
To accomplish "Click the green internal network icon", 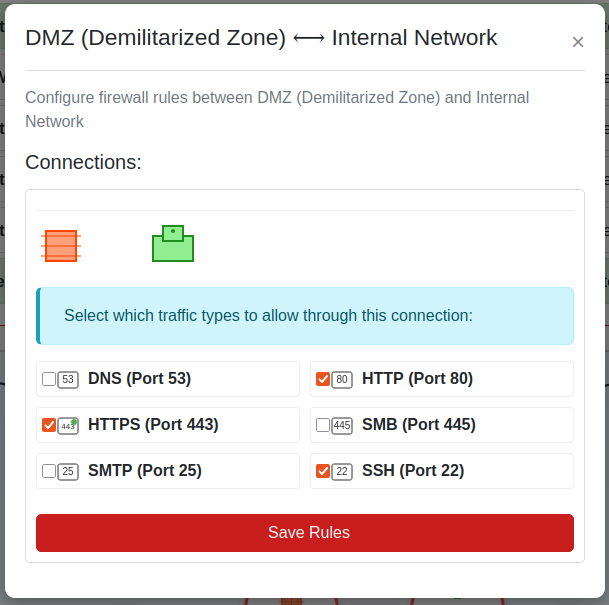I will click(173, 244).
